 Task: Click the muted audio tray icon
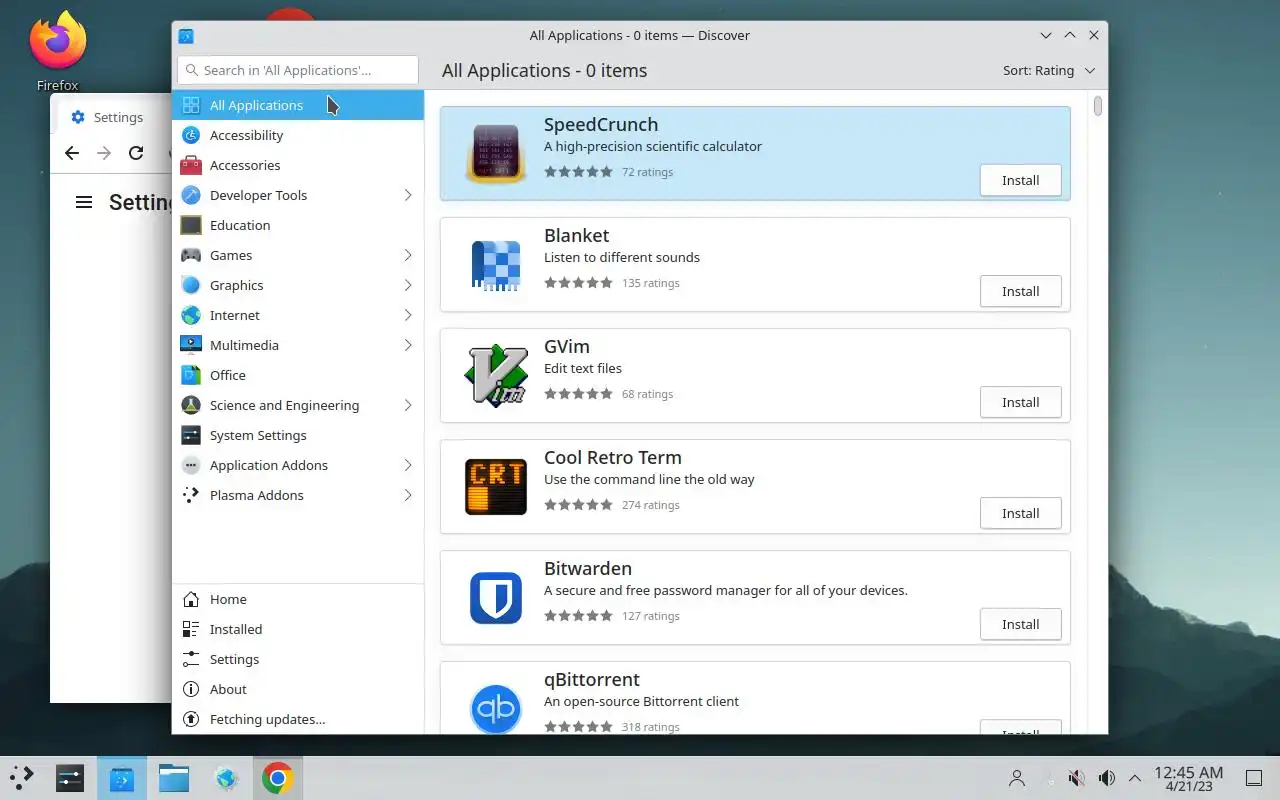tap(1077, 778)
